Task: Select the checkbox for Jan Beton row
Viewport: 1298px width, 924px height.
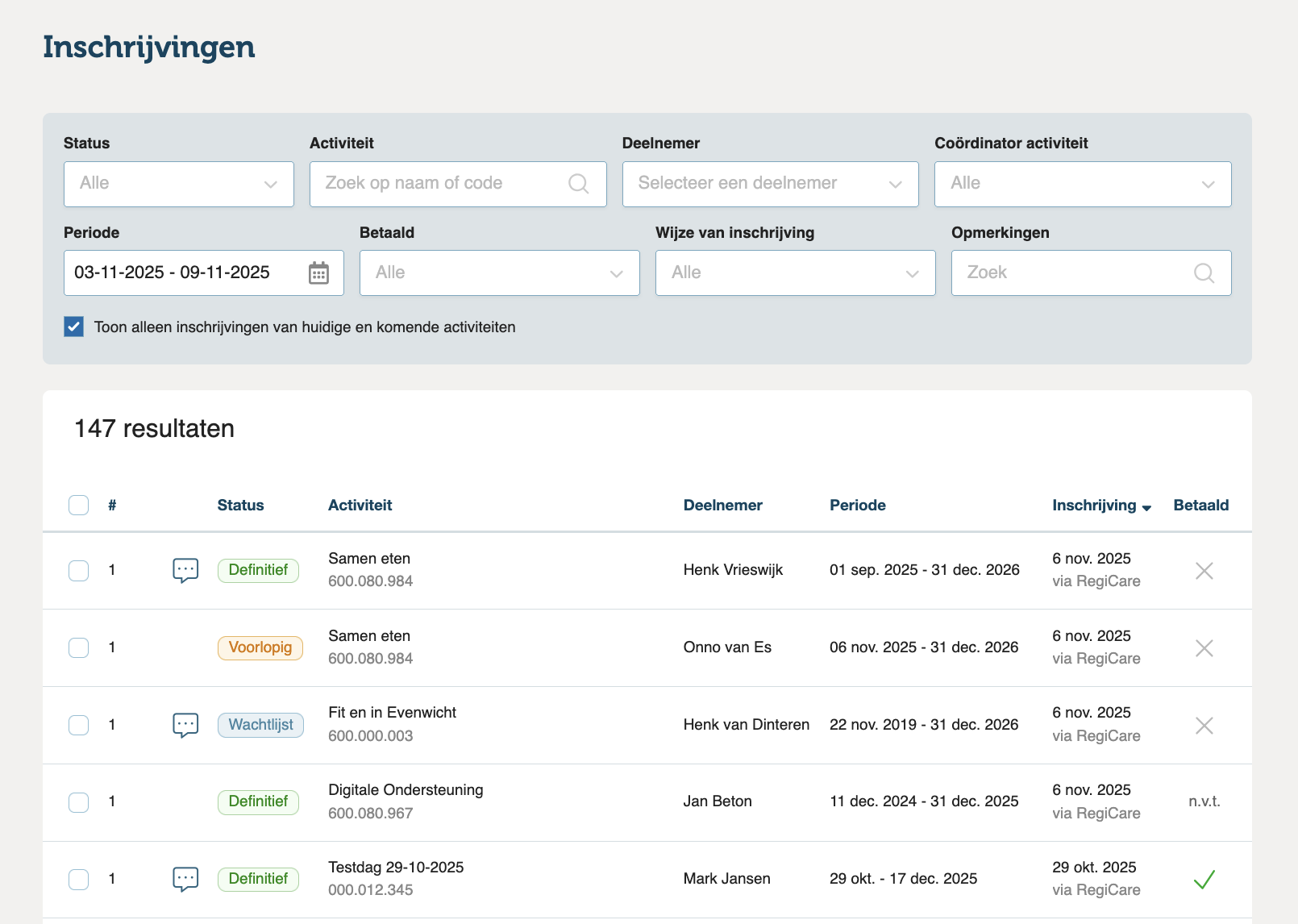Action: point(79,802)
